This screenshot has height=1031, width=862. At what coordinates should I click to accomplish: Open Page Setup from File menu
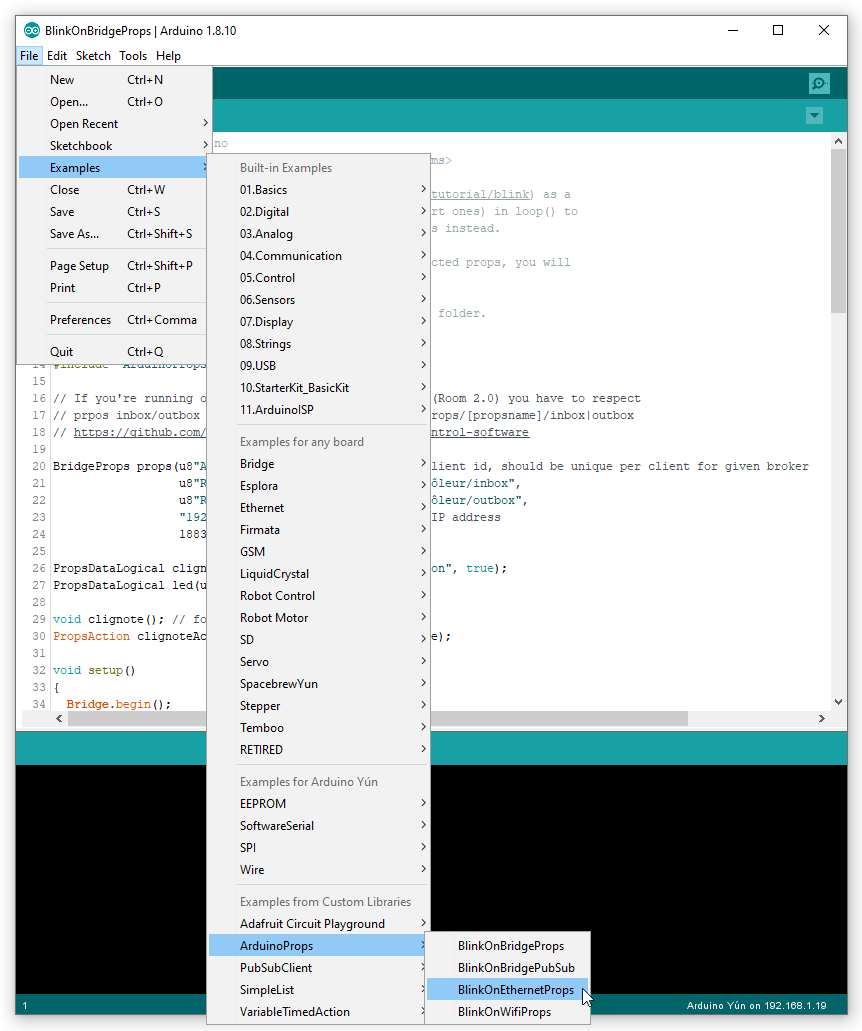point(114,266)
